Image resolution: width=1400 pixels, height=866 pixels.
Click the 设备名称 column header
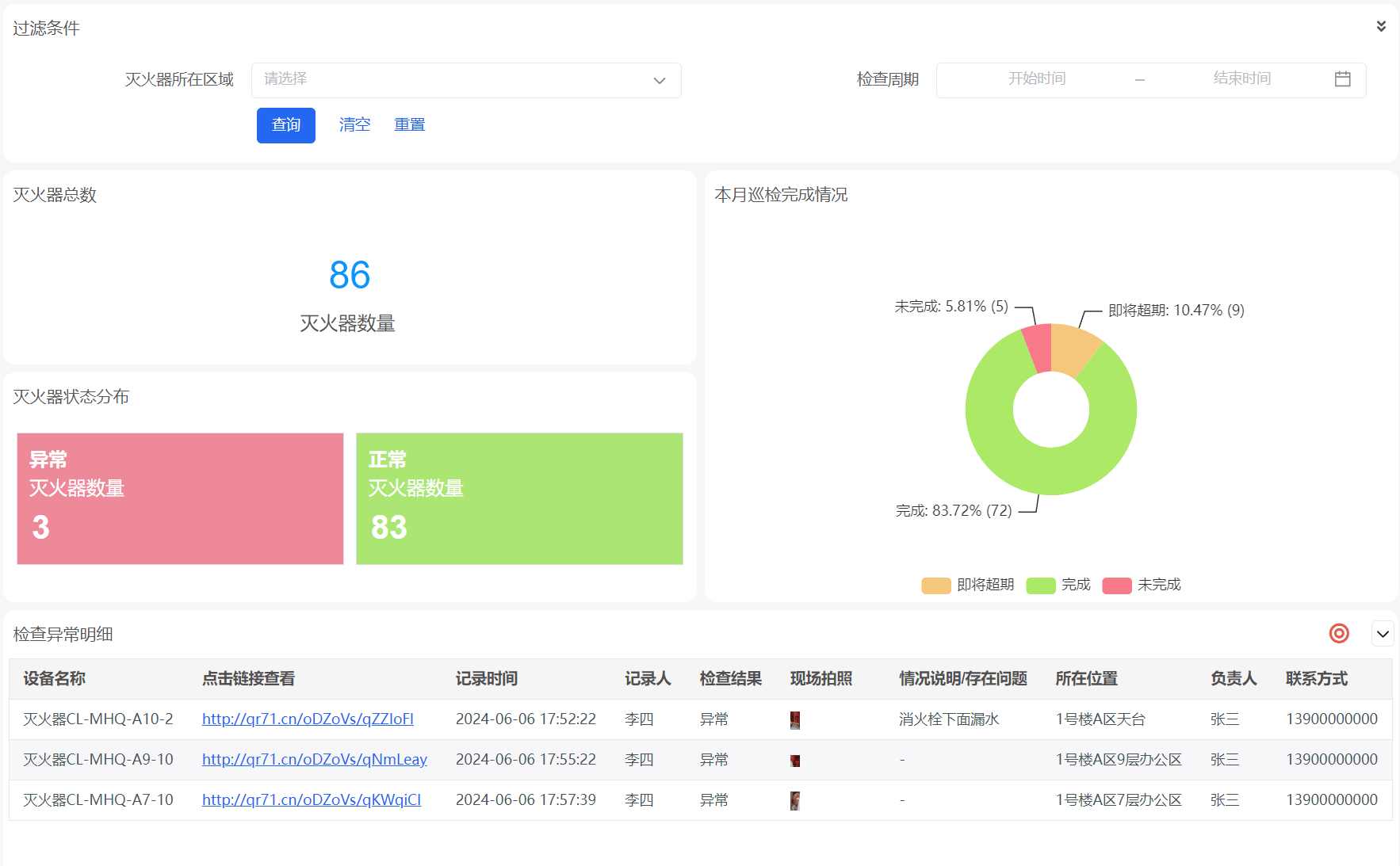tap(54, 678)
